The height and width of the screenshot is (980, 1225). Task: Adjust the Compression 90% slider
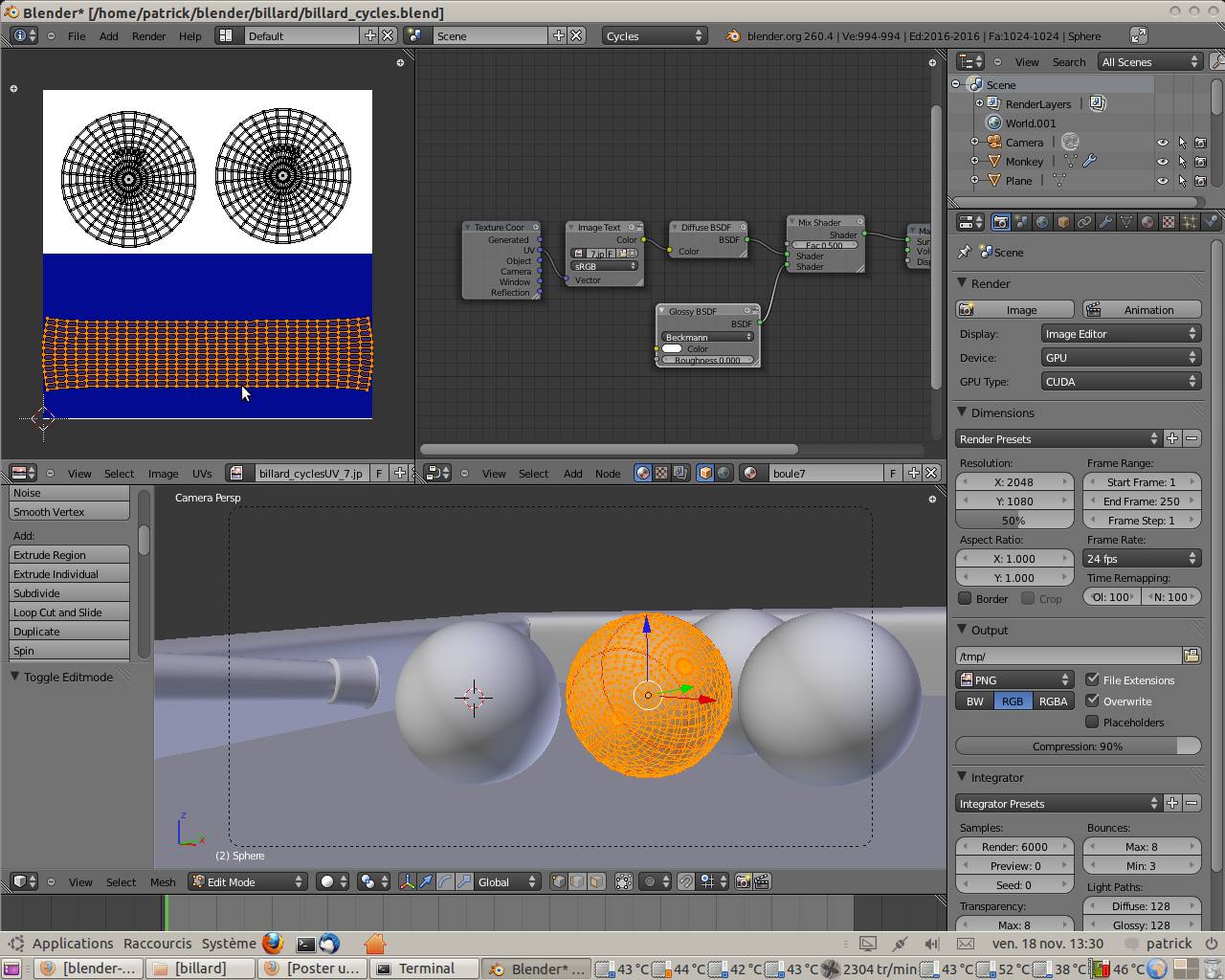(1078, 746)
